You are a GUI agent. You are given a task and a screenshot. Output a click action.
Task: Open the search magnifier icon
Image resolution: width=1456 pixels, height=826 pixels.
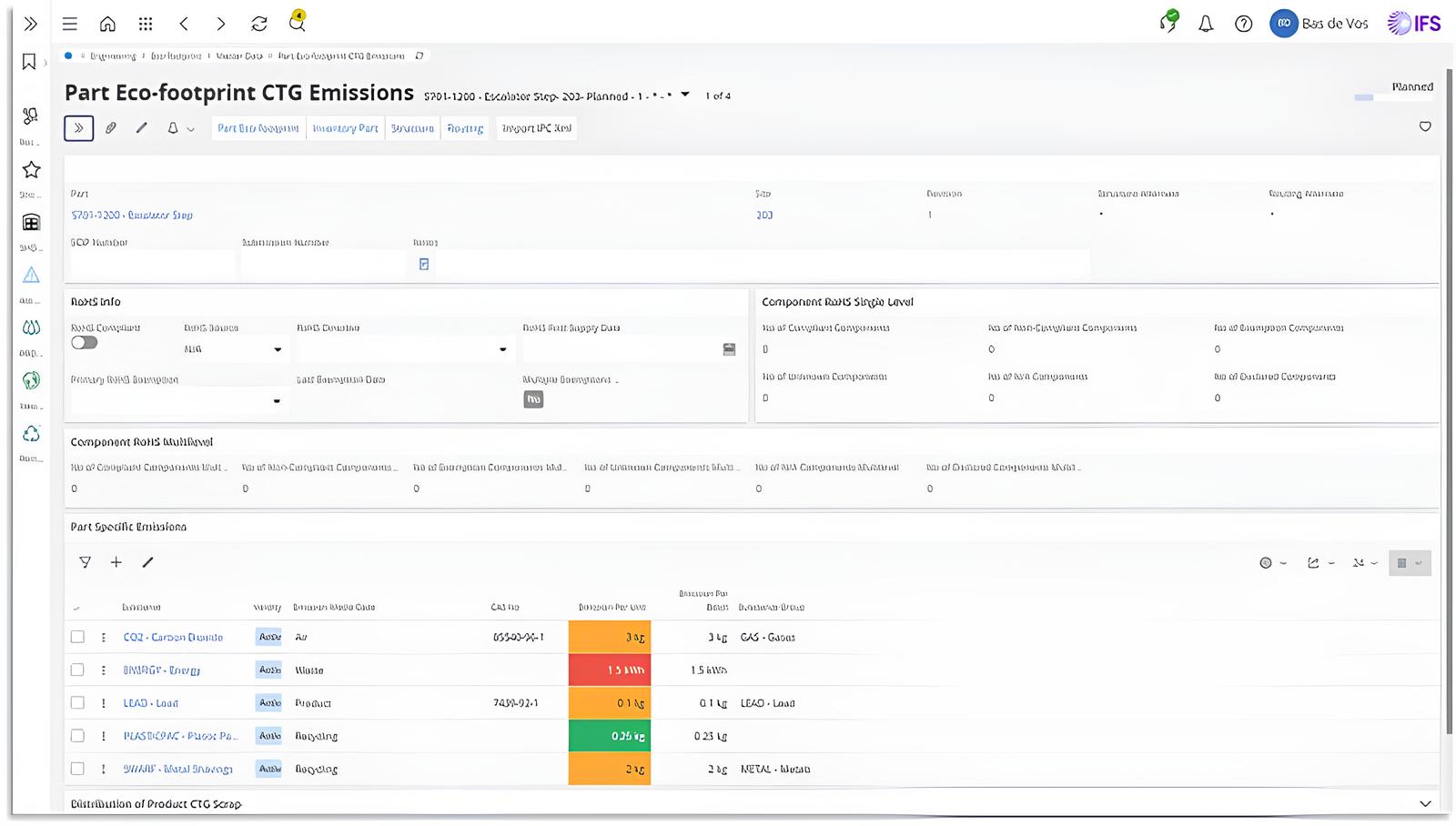coord(297,23)
